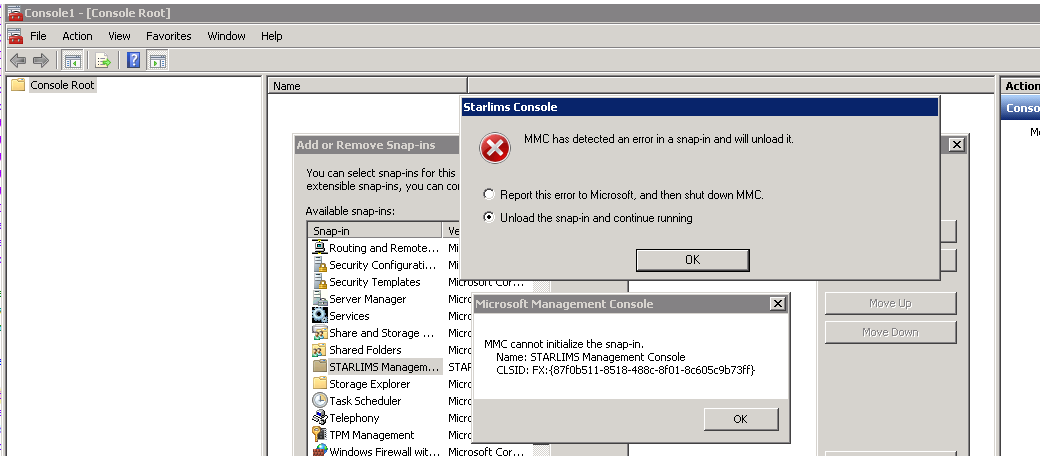Open the Action menu
Screen dimensions: 1040x459
(78, 36)
